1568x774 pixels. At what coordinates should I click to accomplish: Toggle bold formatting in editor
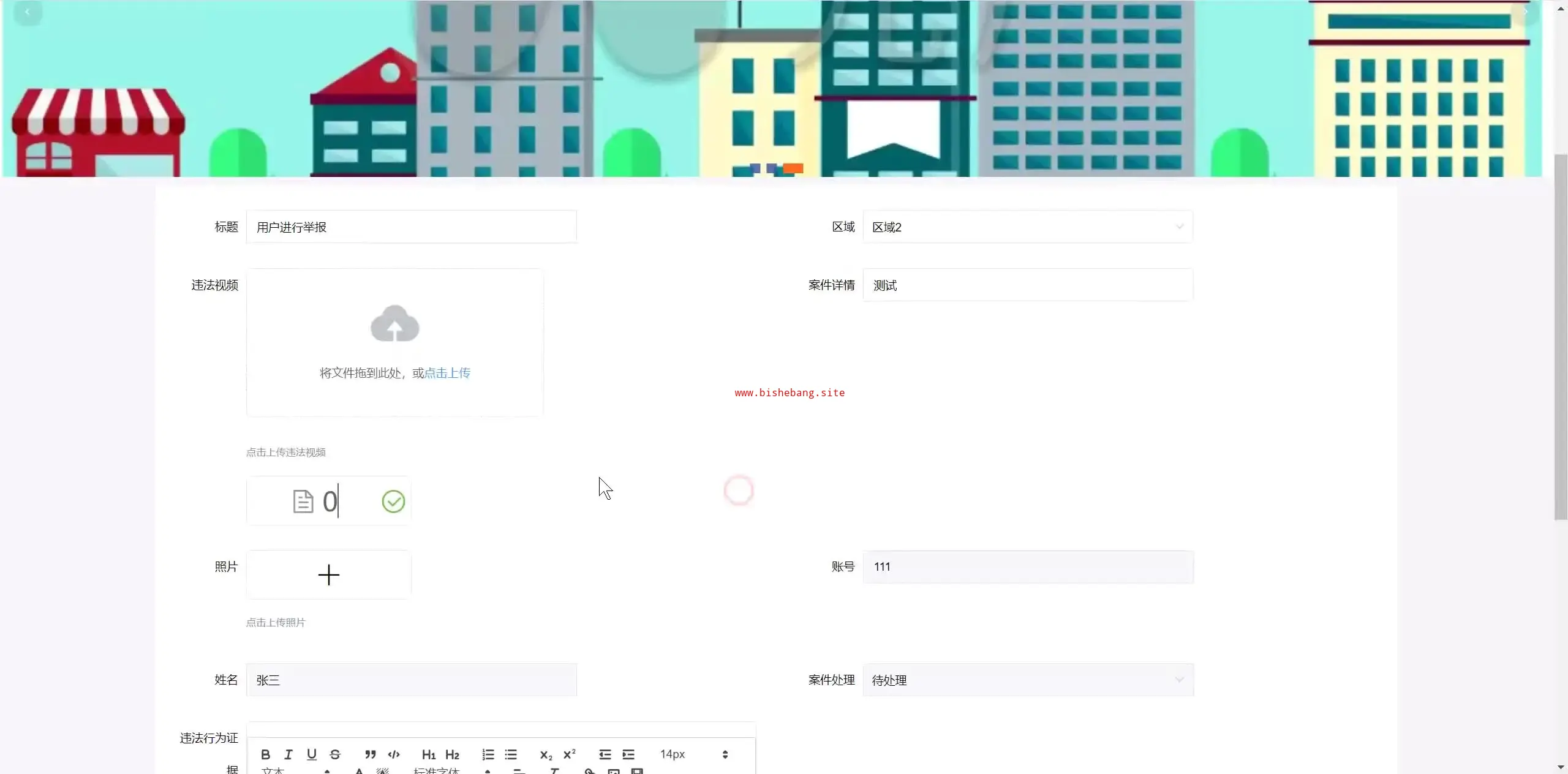265,754
